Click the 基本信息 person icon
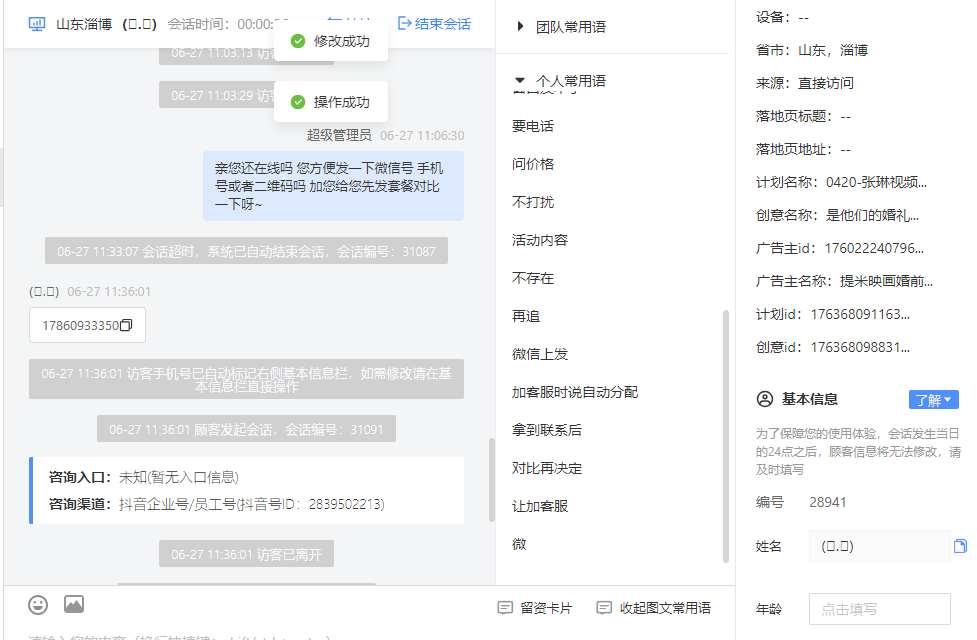977x640 pixels. (x=765, y=399)
